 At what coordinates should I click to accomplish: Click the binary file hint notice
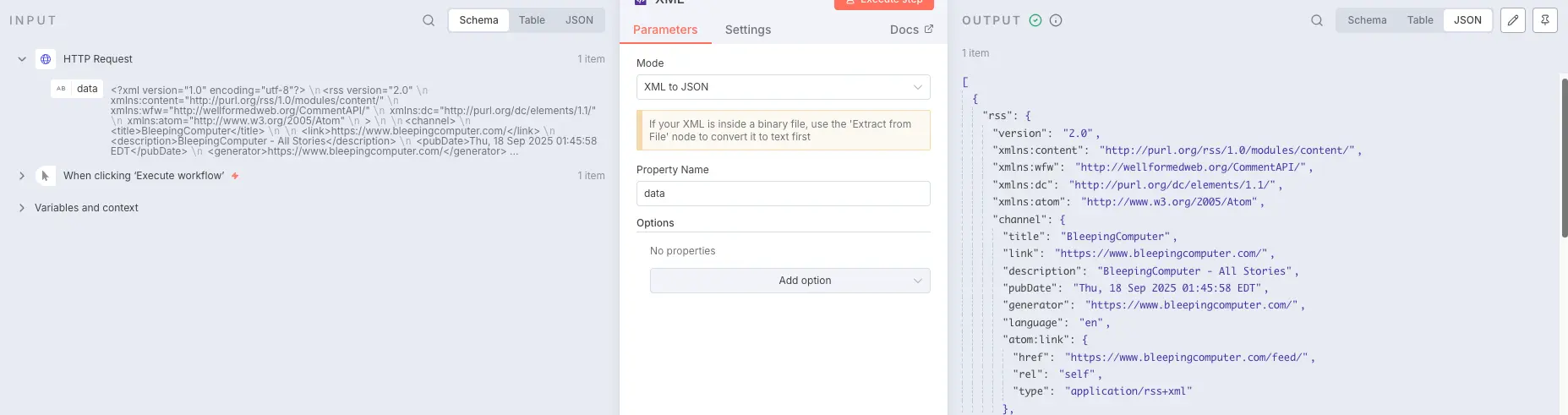point(784,130)
